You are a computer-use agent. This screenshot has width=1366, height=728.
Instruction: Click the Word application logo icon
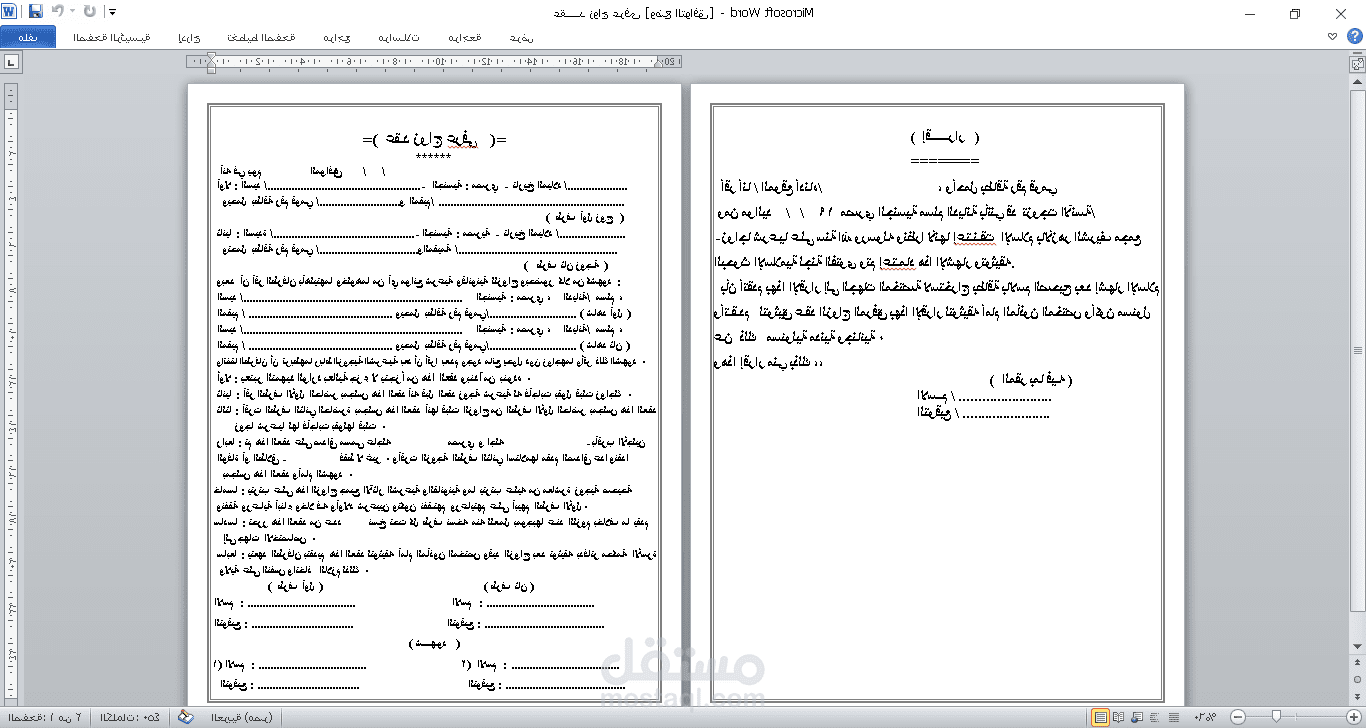point(11,12)
